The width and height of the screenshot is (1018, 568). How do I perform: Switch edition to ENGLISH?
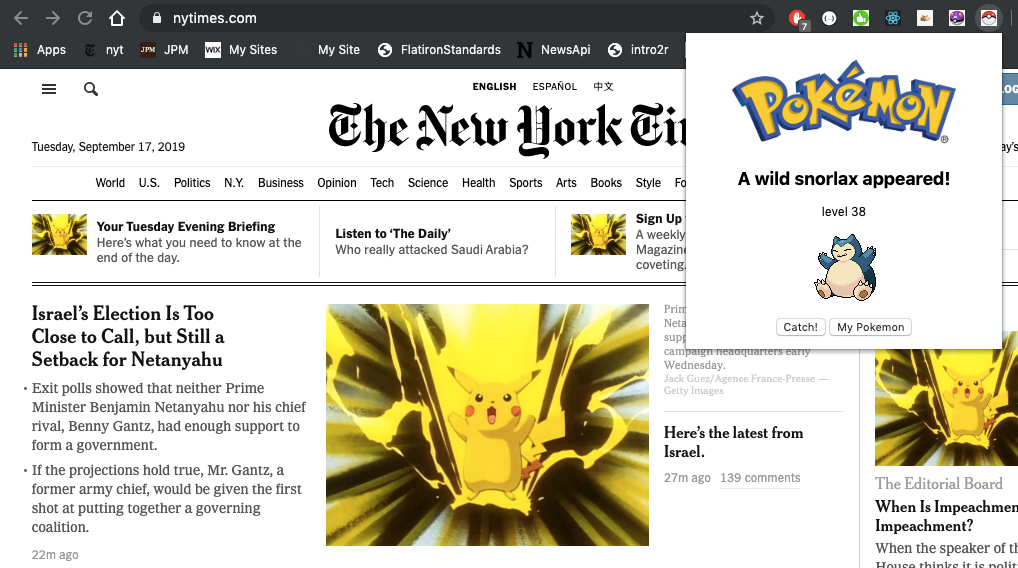click(495, 86)
